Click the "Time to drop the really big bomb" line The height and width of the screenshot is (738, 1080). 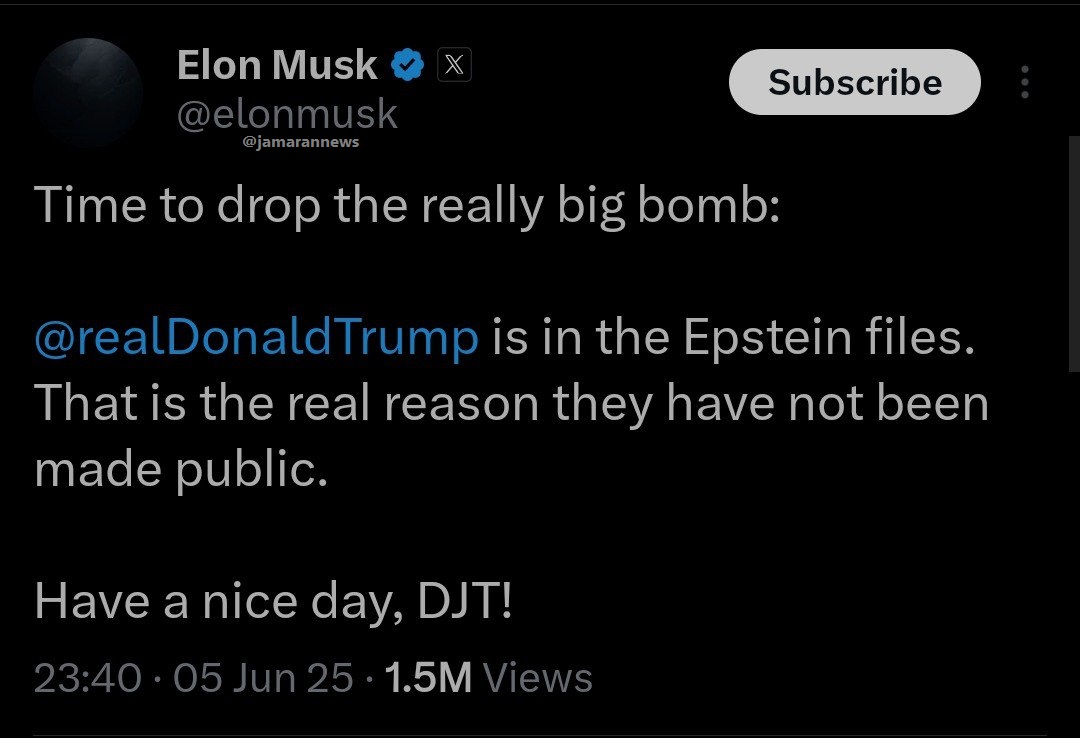(x=406, y=206)
